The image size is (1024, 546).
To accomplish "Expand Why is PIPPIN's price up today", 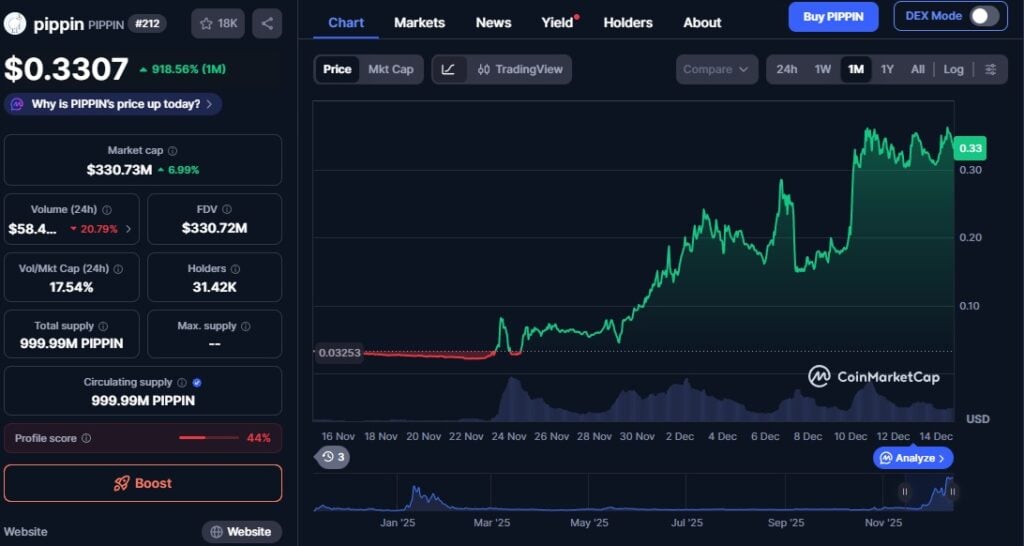I will tap(113, 104).
